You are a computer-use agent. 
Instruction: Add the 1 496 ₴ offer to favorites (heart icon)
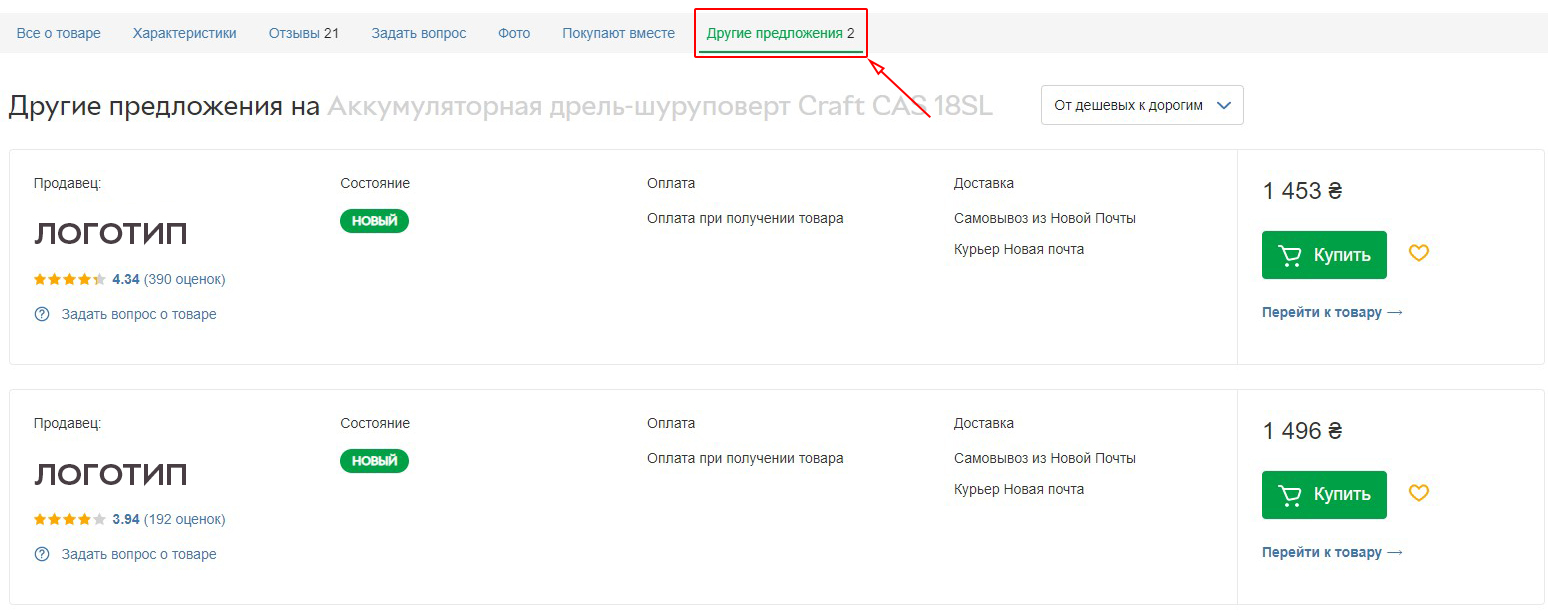[1418, 493]
